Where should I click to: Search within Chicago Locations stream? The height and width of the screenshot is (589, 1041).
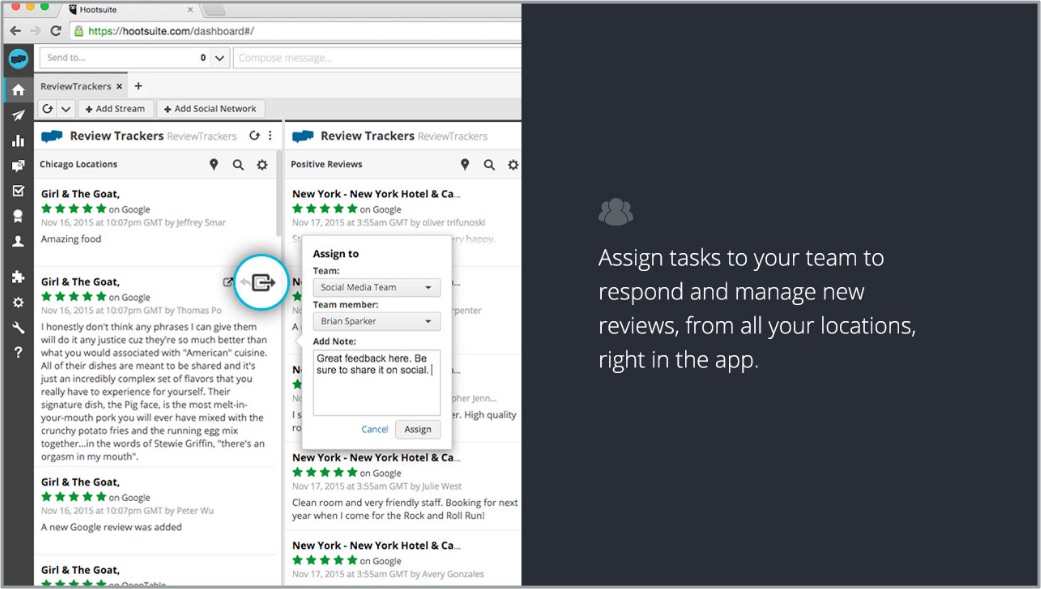tap(238, 165)
